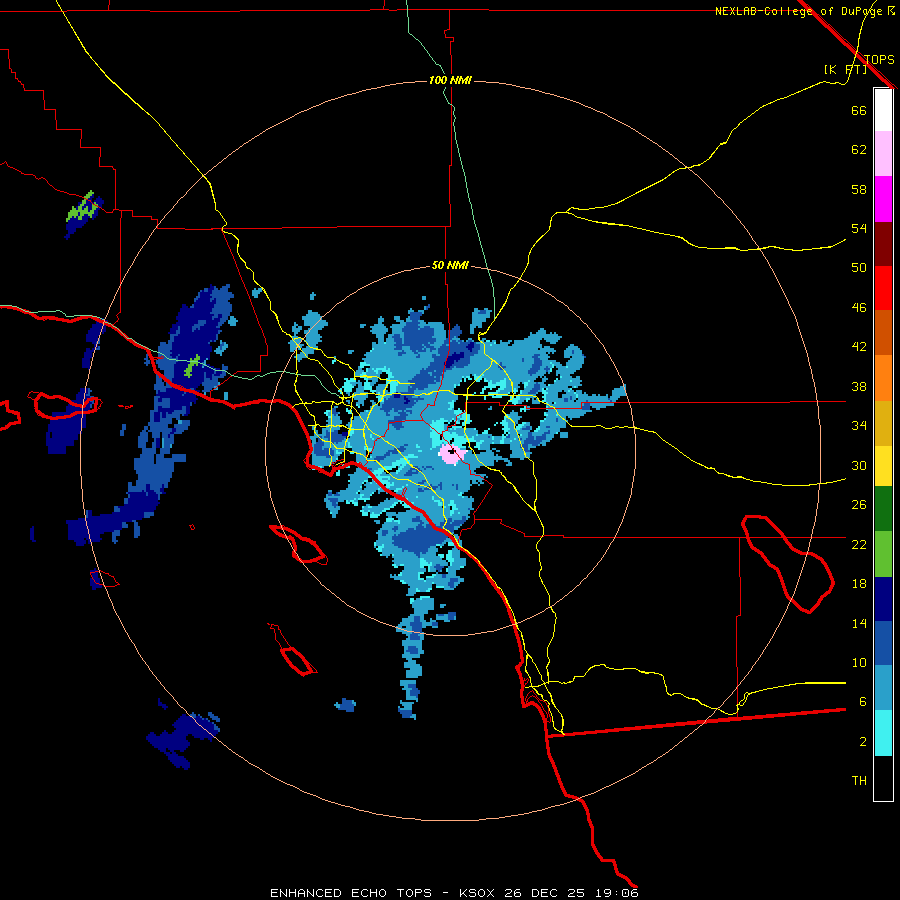
Task: Click the '[K FT]' legend unit label
Action: [845, 69]
